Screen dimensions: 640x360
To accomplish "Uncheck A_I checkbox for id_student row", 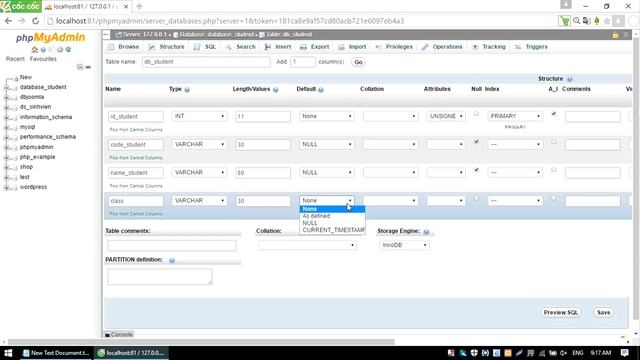I will click(553, 114).
